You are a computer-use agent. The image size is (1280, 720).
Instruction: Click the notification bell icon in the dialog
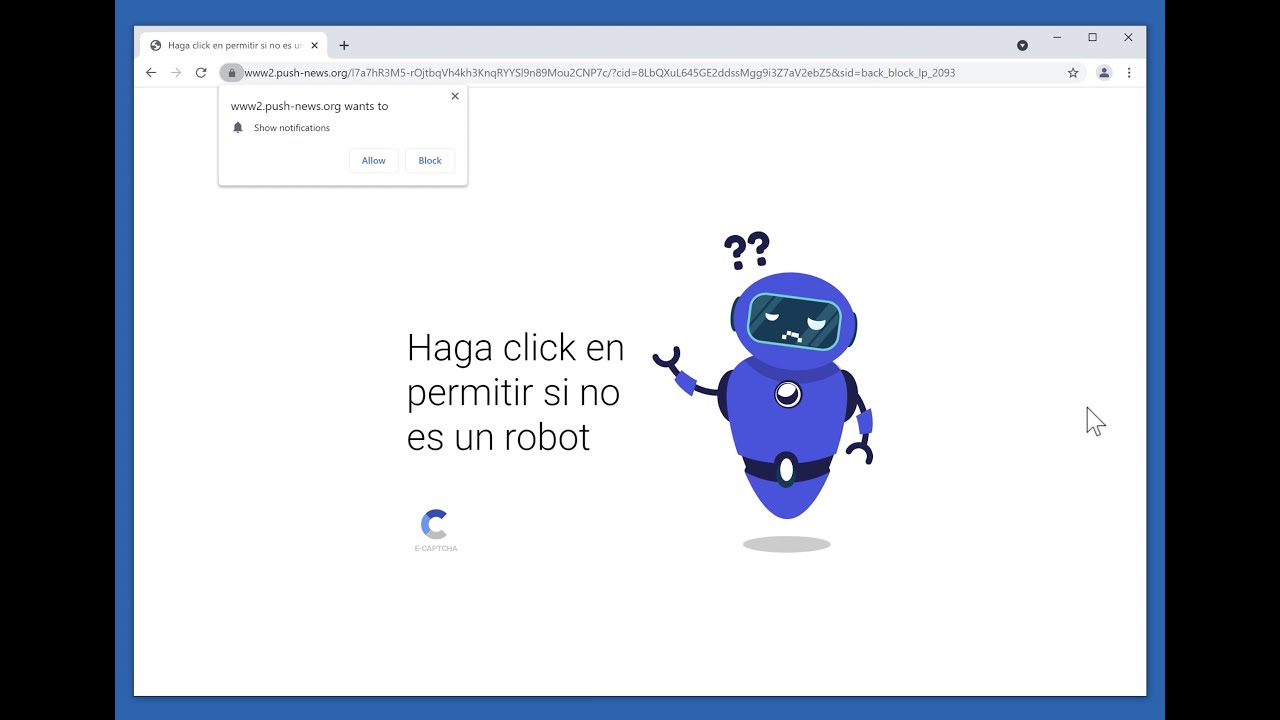click(x=238, y=127)
